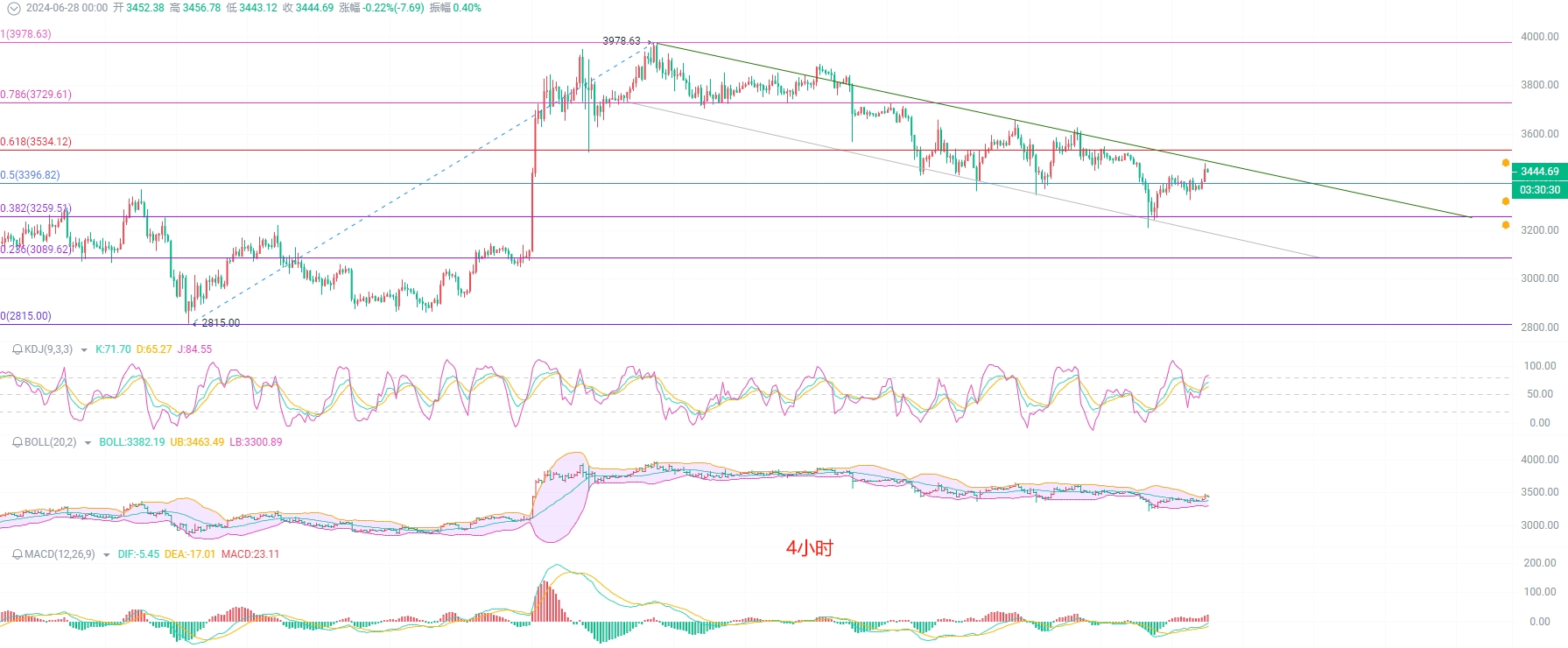Click the 3500.00 label on the BOLL axis
Screen dimensions: 1568x648
point(1540,492)
